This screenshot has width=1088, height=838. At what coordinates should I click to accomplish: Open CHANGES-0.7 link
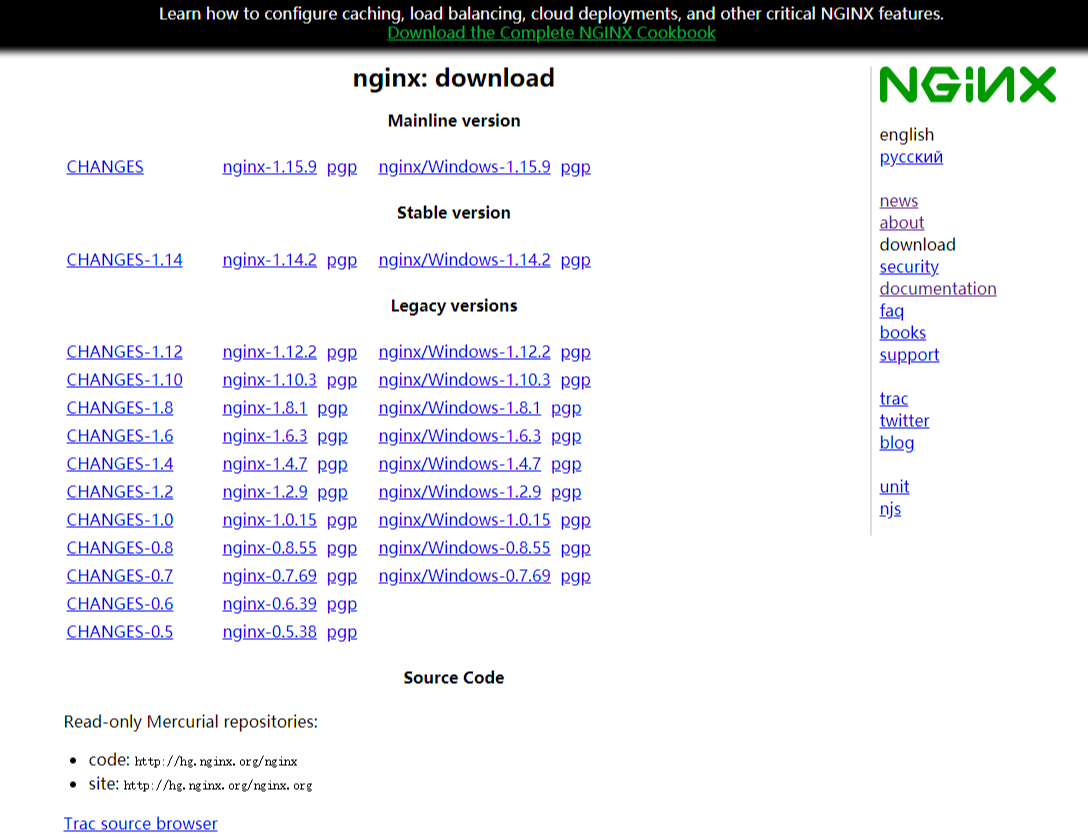[x=119, y=575]
